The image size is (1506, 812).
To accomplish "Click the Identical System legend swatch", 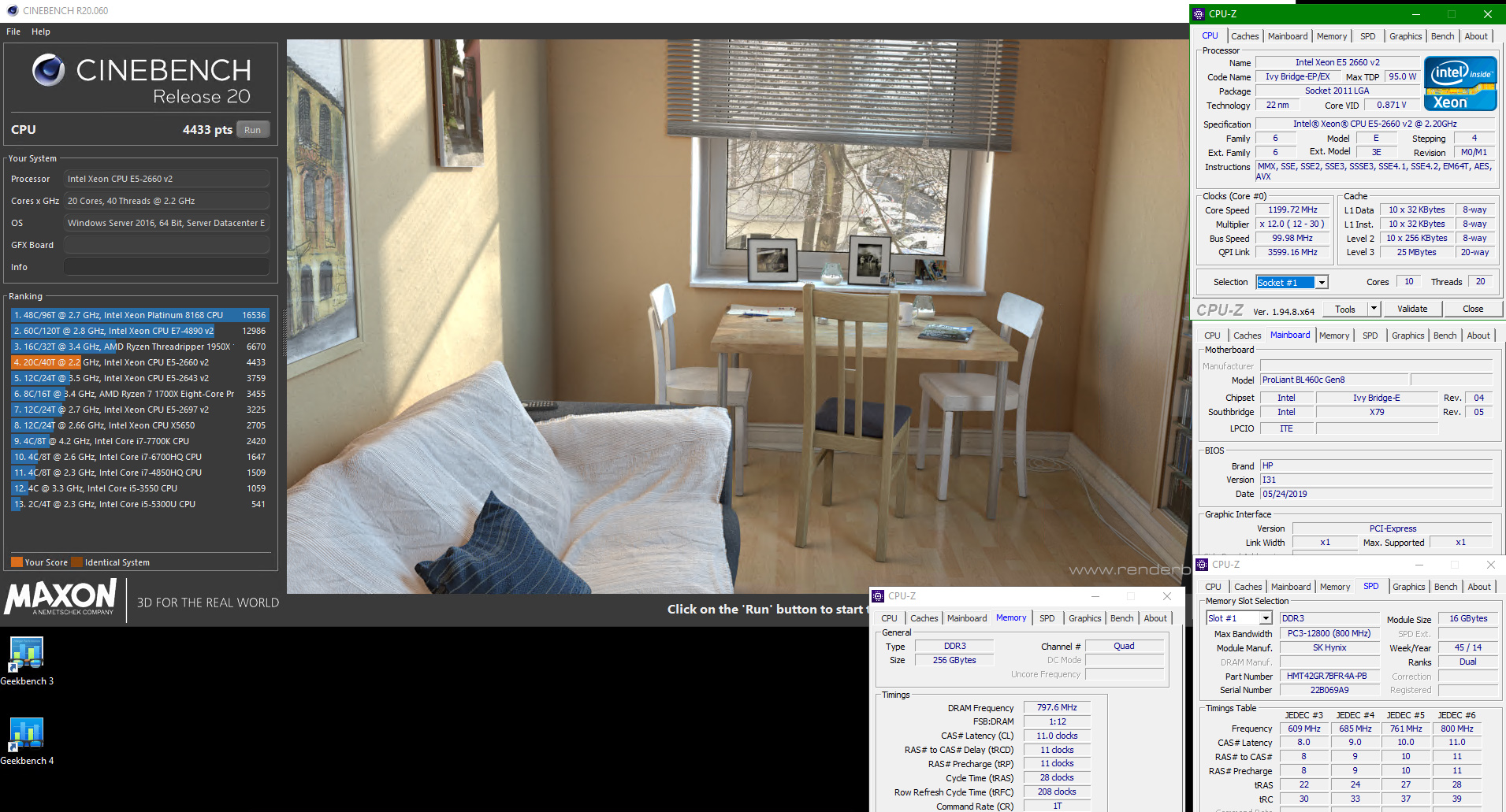I will coord(76,562).
